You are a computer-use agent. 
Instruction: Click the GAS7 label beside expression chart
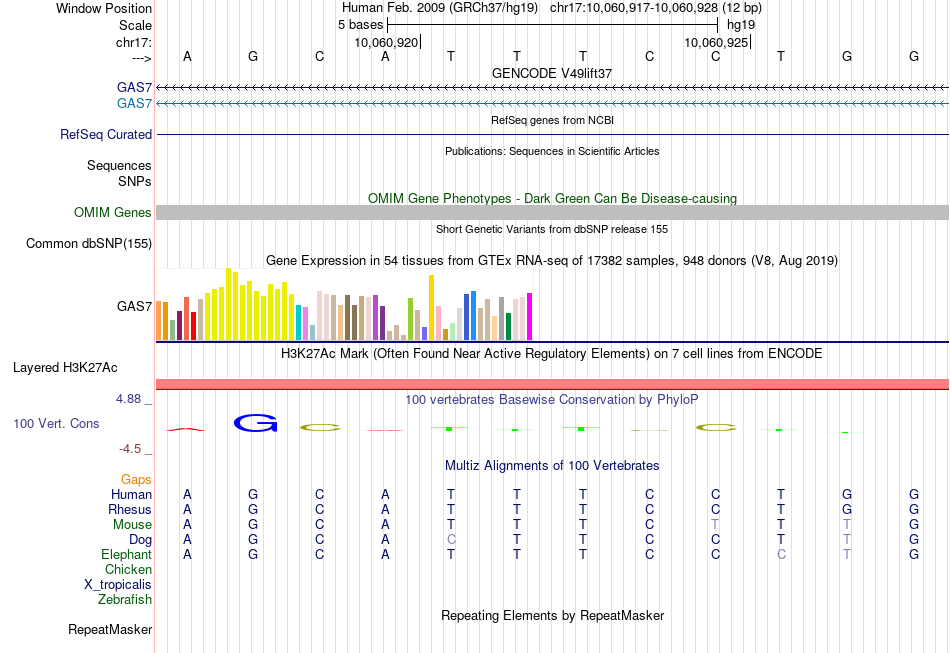135,306
